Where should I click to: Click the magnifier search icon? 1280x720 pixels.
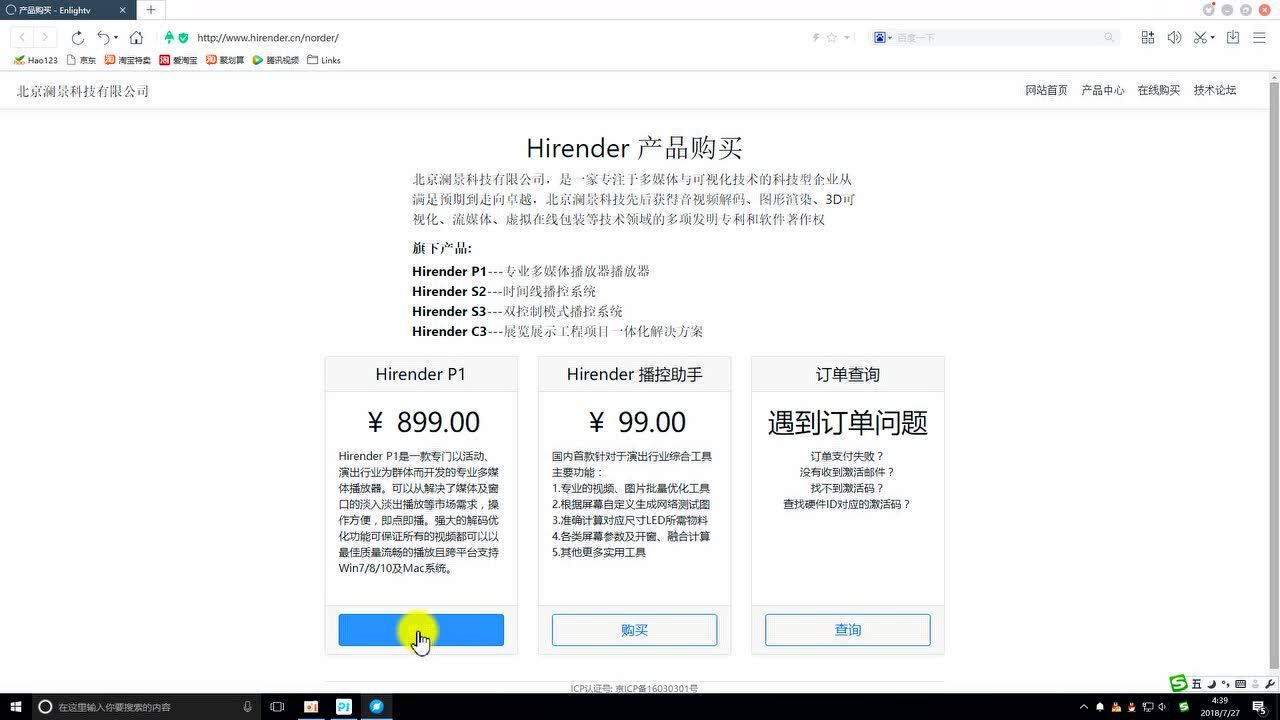[x=1109, y=37]
